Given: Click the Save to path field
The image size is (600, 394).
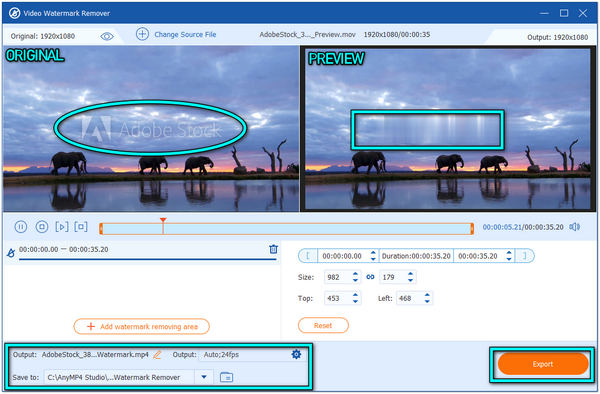Looking at the screenshot, I should point(119,377).
